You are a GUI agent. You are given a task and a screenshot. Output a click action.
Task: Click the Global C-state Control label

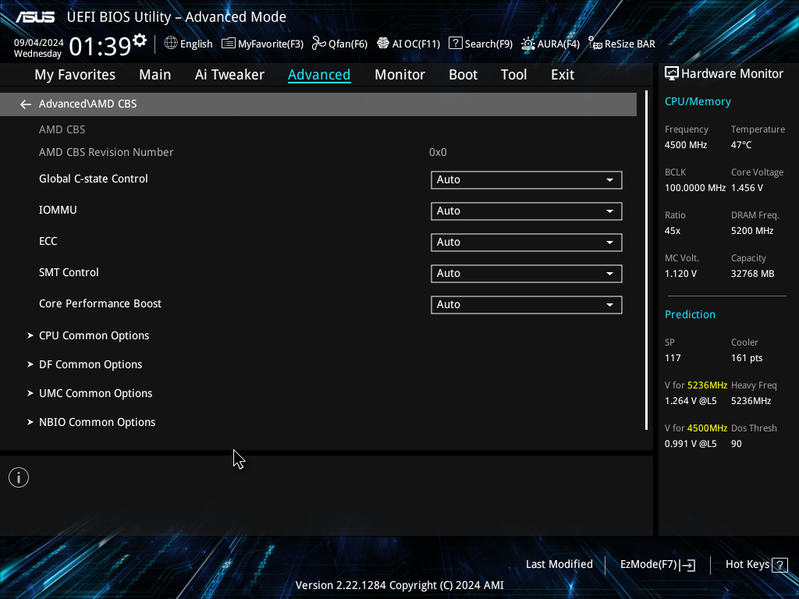pos(93,179)
